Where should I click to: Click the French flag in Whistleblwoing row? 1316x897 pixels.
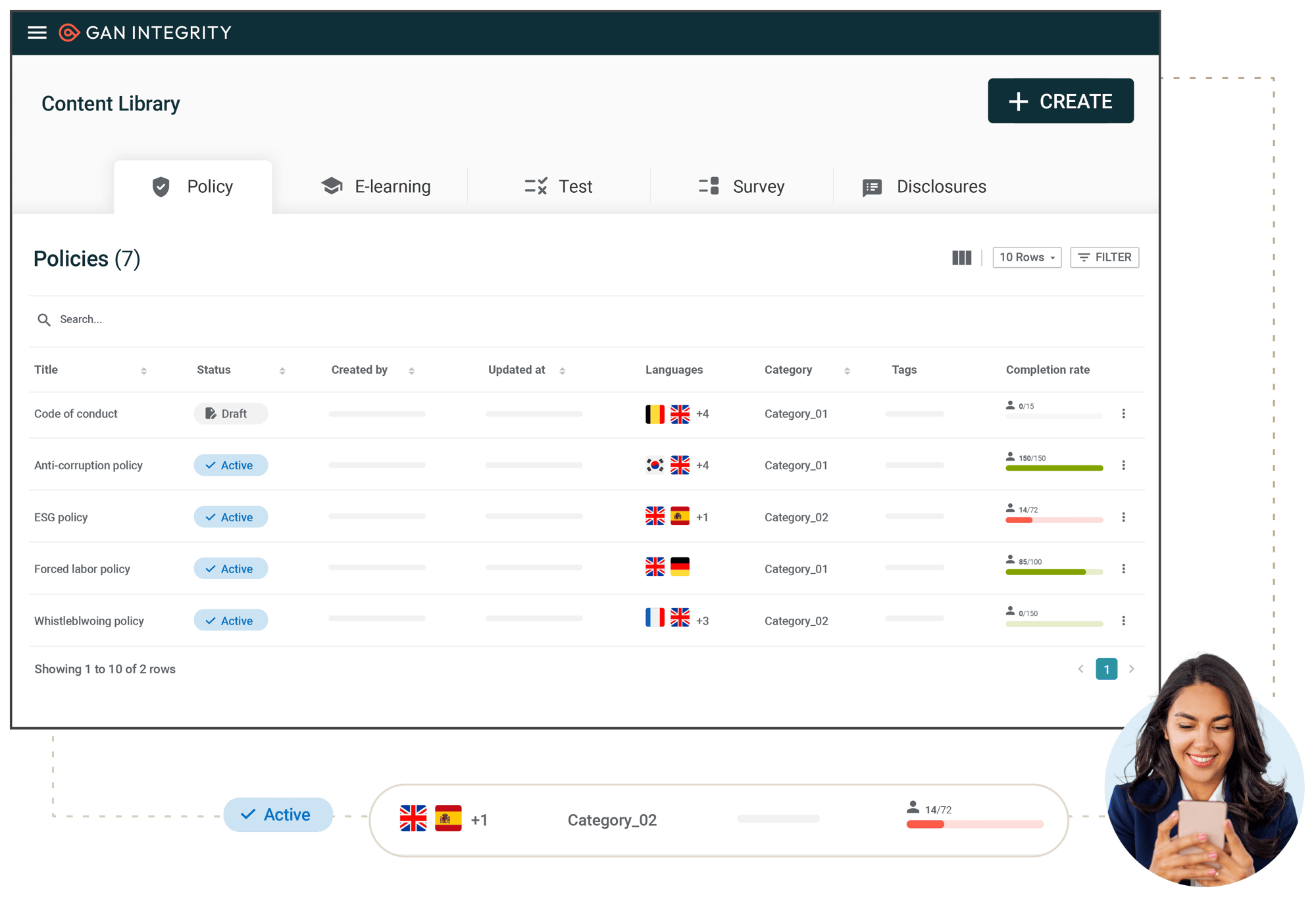click(x=655, y=617)
